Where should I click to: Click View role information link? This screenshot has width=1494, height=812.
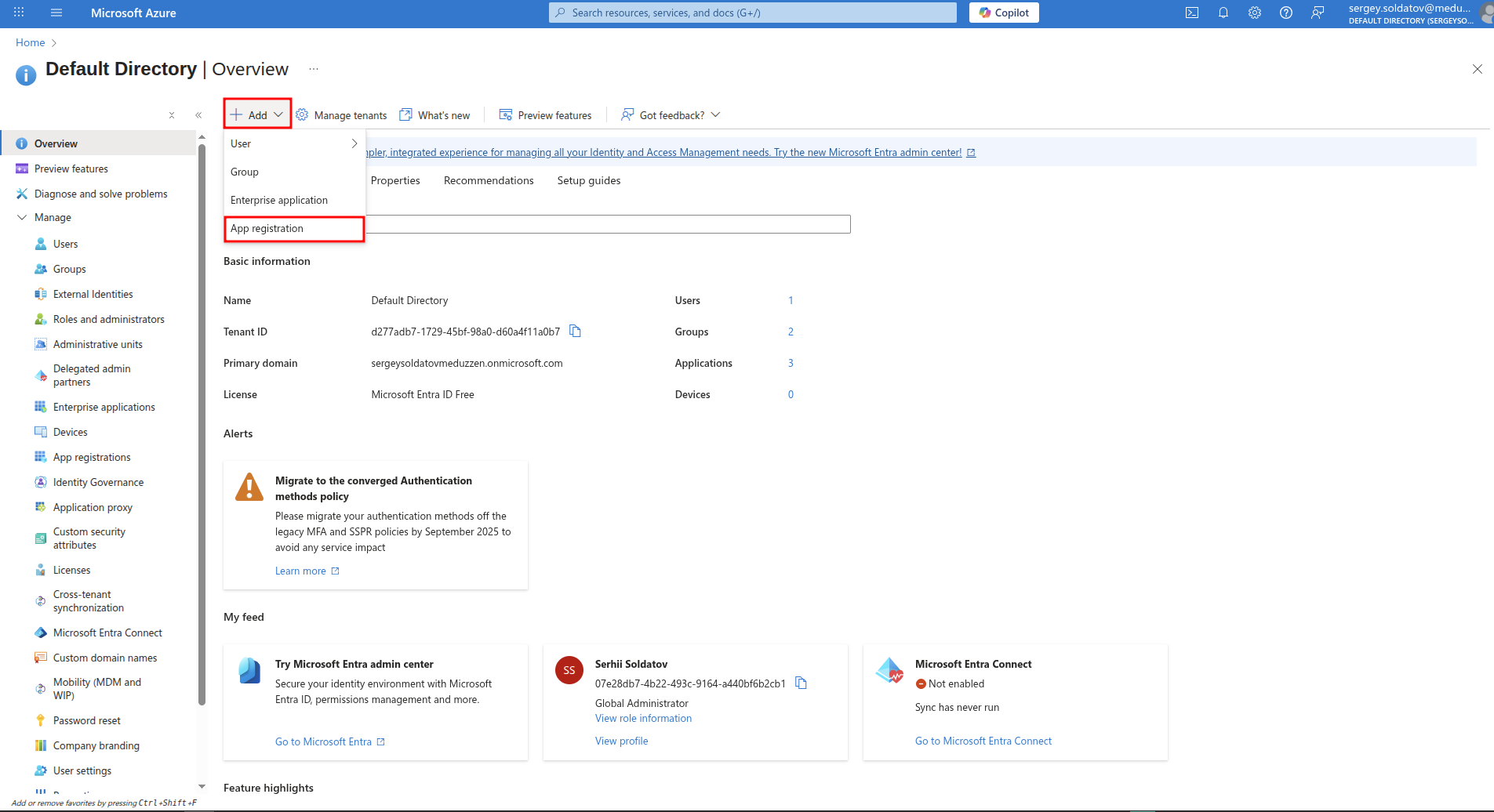tap(643, 718)
